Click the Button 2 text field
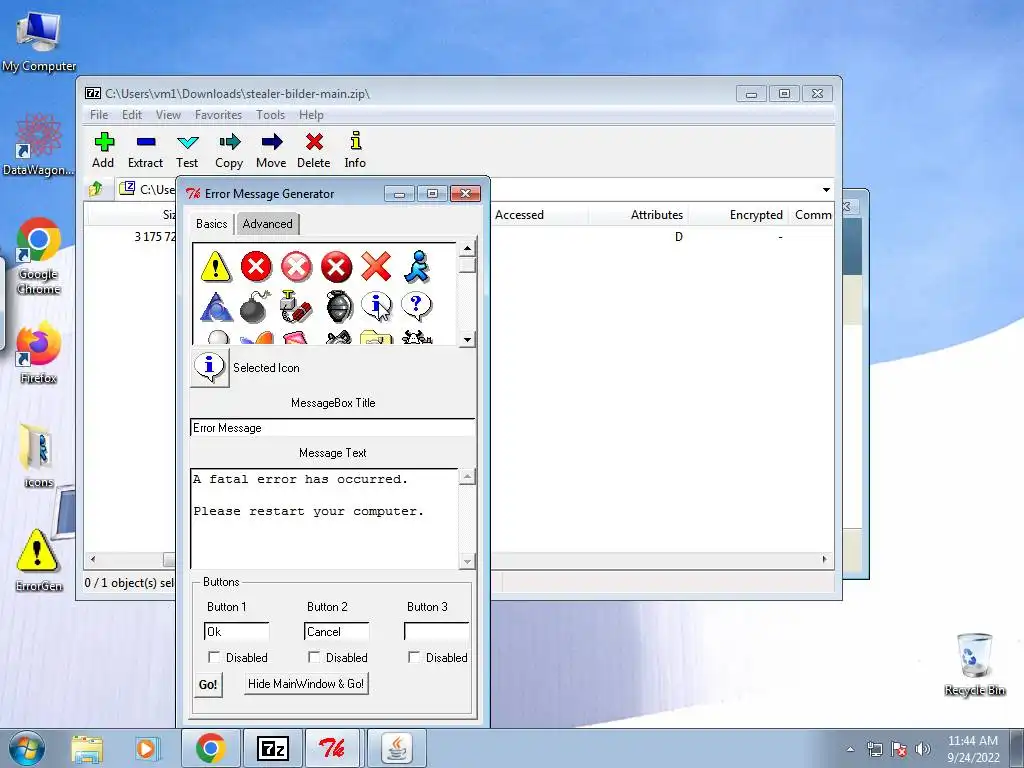The width and height of the screenshot is (1024, 768). [x=336, y=632]
